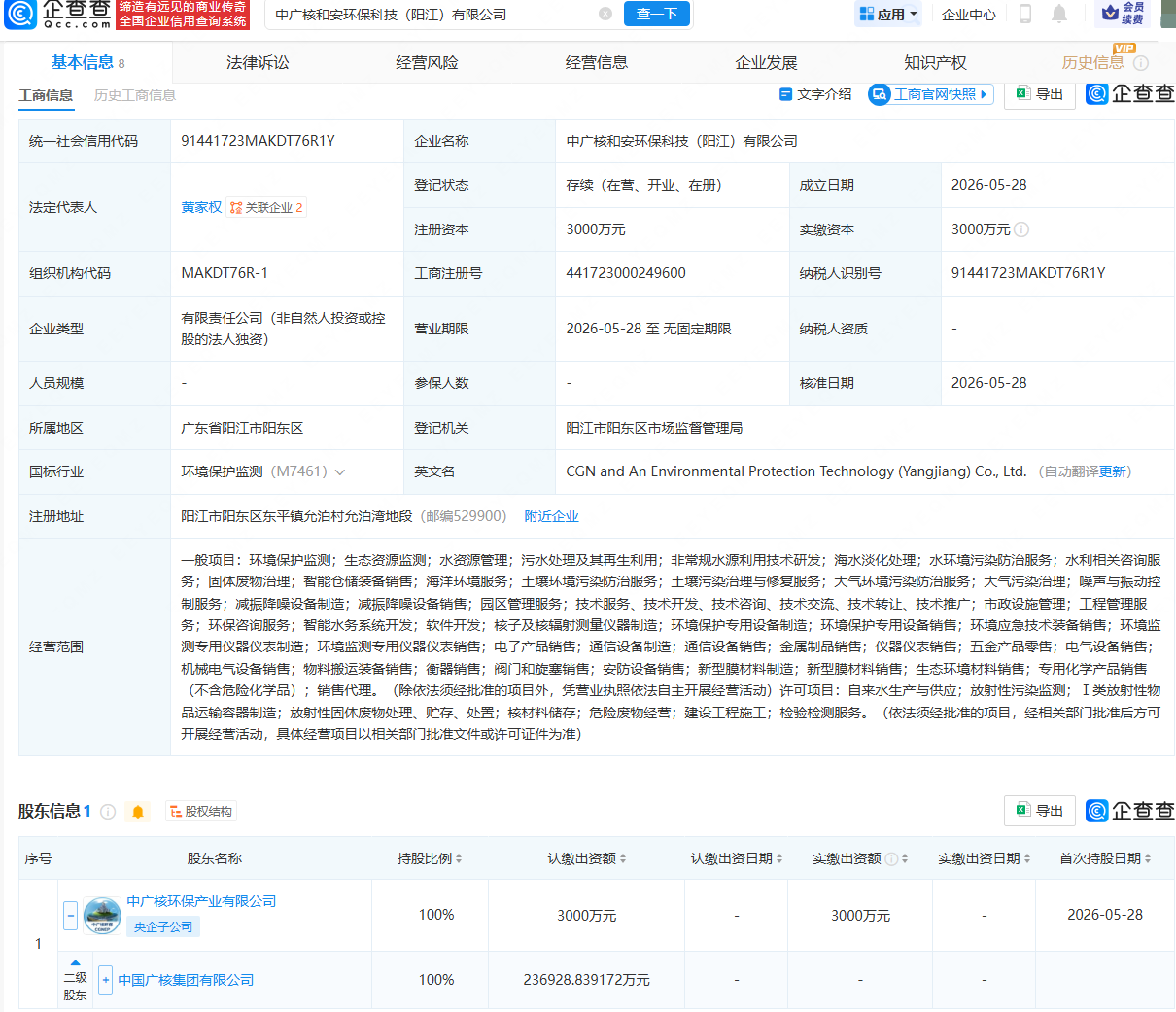Image resolution: width=1176 pixels, height=1012 pixels.
Task: Click the info icon next to 实缴资本 3000万元
Action: coord(1021,229)
